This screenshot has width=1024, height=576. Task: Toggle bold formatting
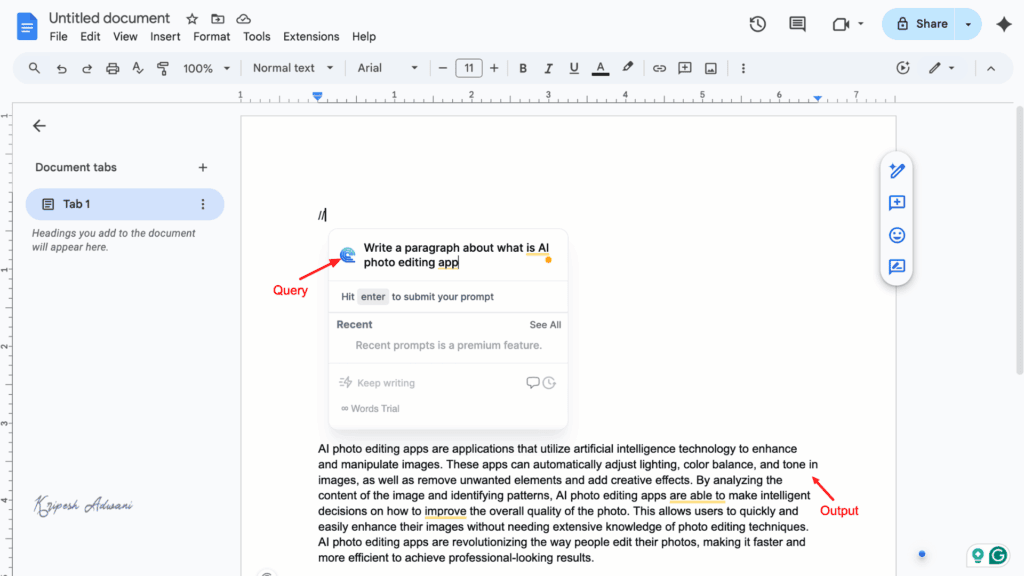pos(523,68)
